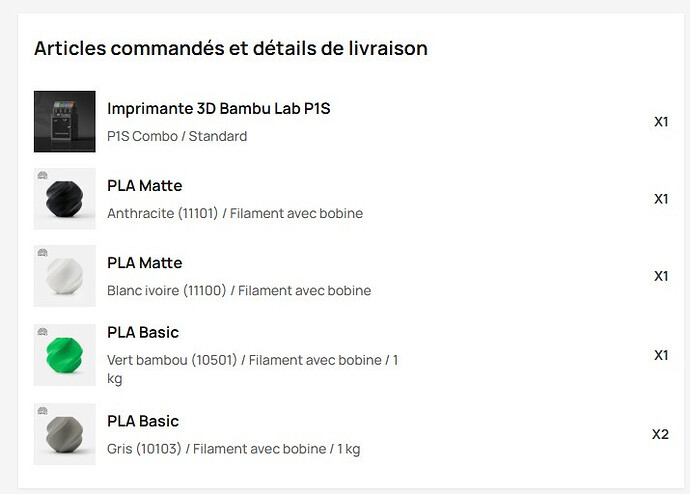Image resolution: width=690 pixels, height=494 pixels.
Task: Click the X1 quantity beside the P1S printer
Action: (661, 122)
